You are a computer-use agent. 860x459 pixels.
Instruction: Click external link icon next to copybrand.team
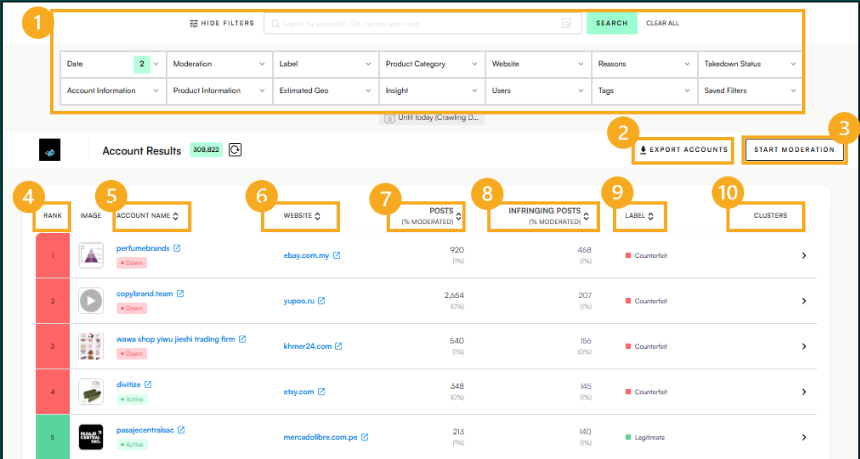(x=180, y=294)
